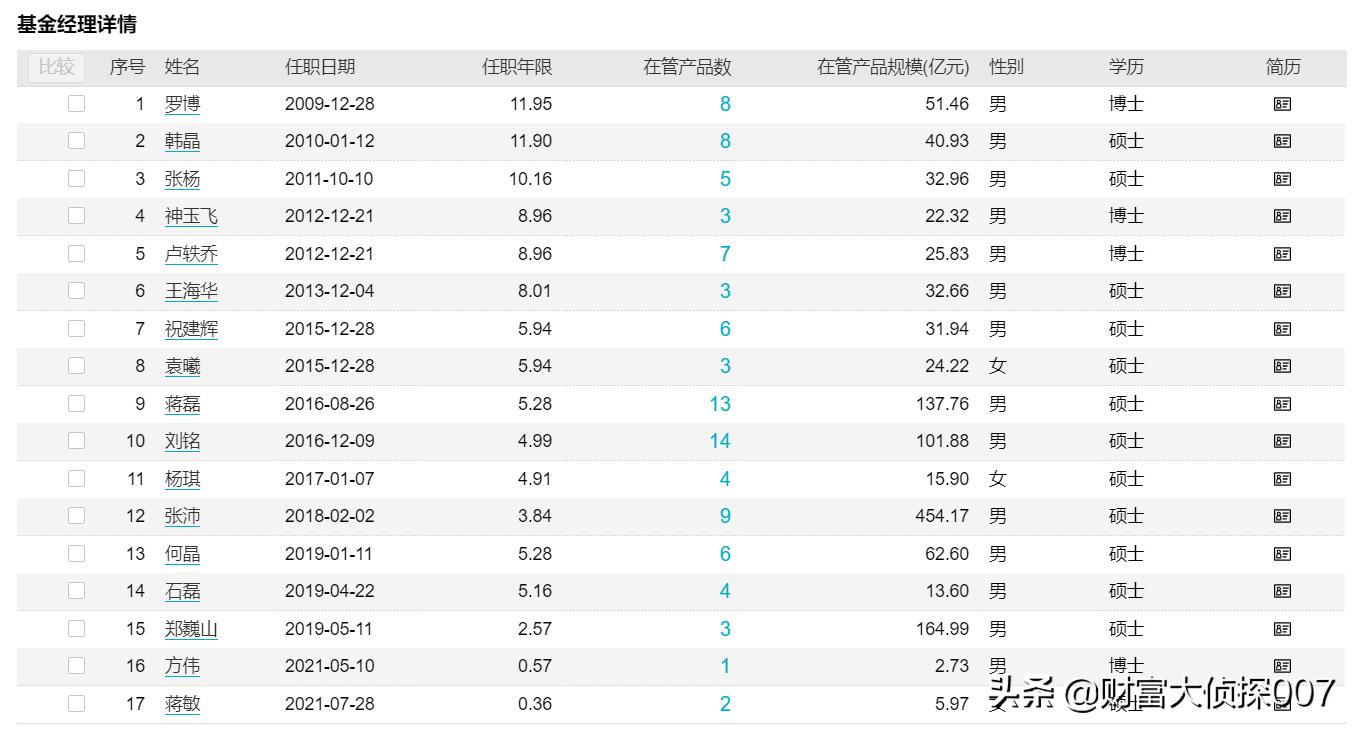This screenshot has width=1358, height=732.
Task: Open 蒋敏's resume icon
Action: click(x=1281, y=703)
